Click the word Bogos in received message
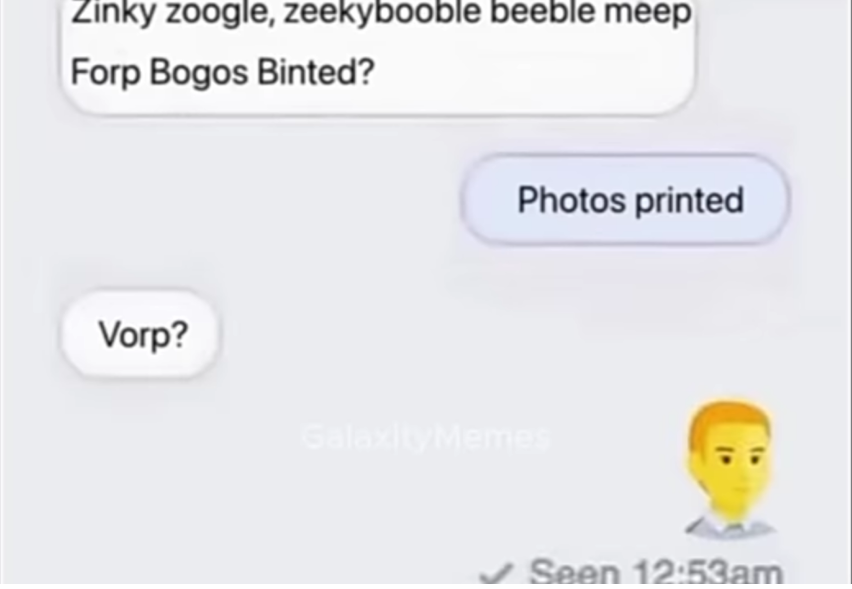The image size is (852, 589). pos(199,73)
